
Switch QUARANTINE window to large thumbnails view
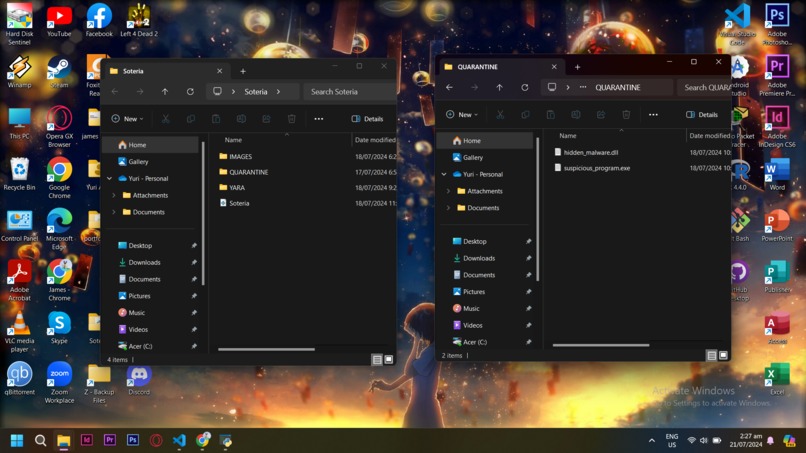(x=723, y=355)
